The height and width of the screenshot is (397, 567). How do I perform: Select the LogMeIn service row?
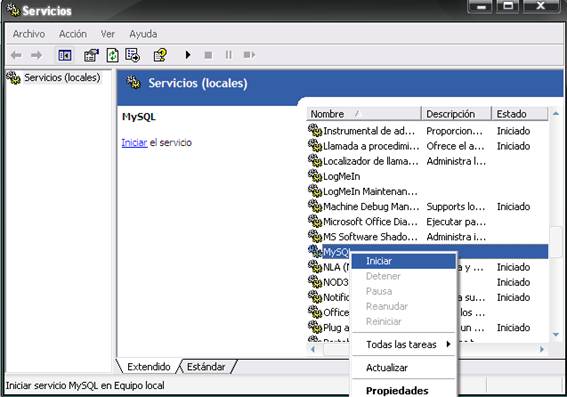(x=428, y=176)
